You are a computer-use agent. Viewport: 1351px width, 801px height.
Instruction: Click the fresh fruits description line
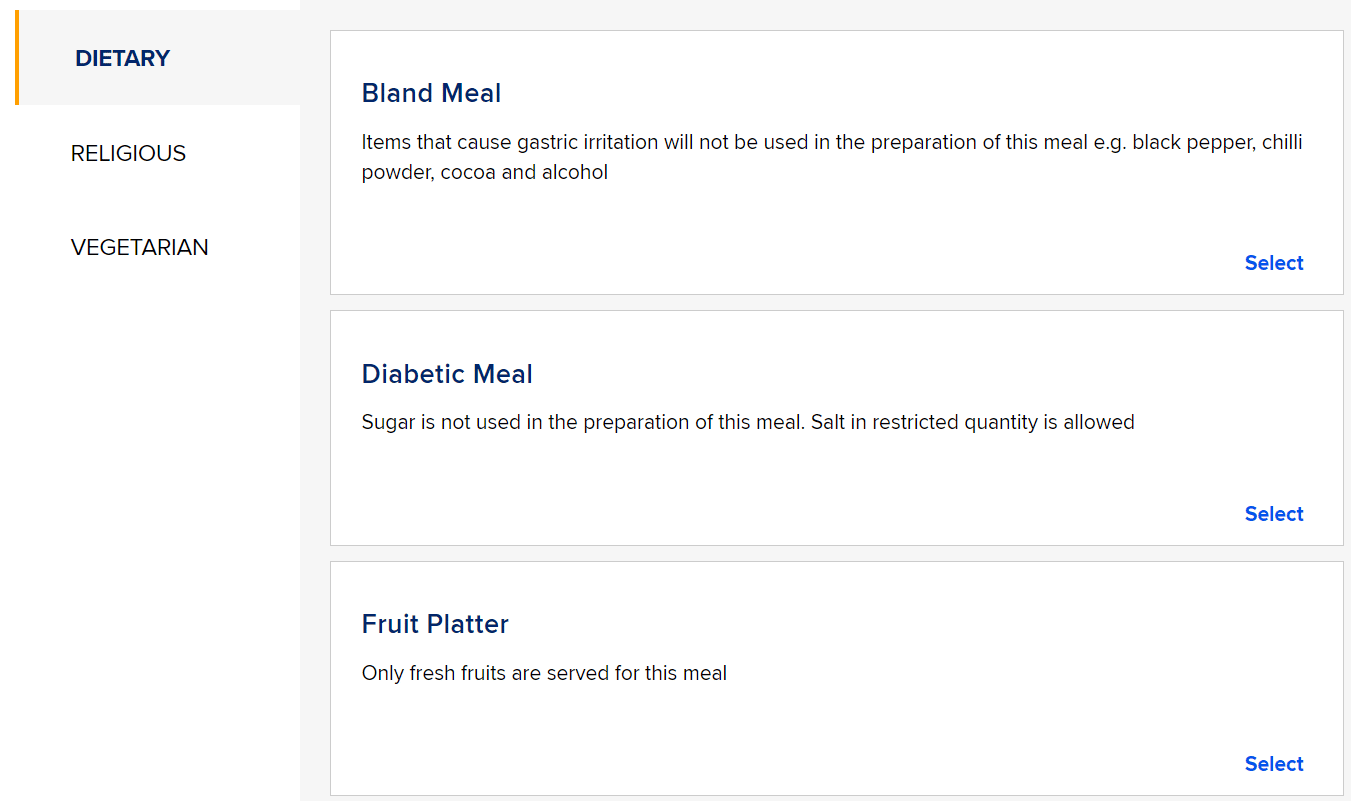click(x=544, y=673)
